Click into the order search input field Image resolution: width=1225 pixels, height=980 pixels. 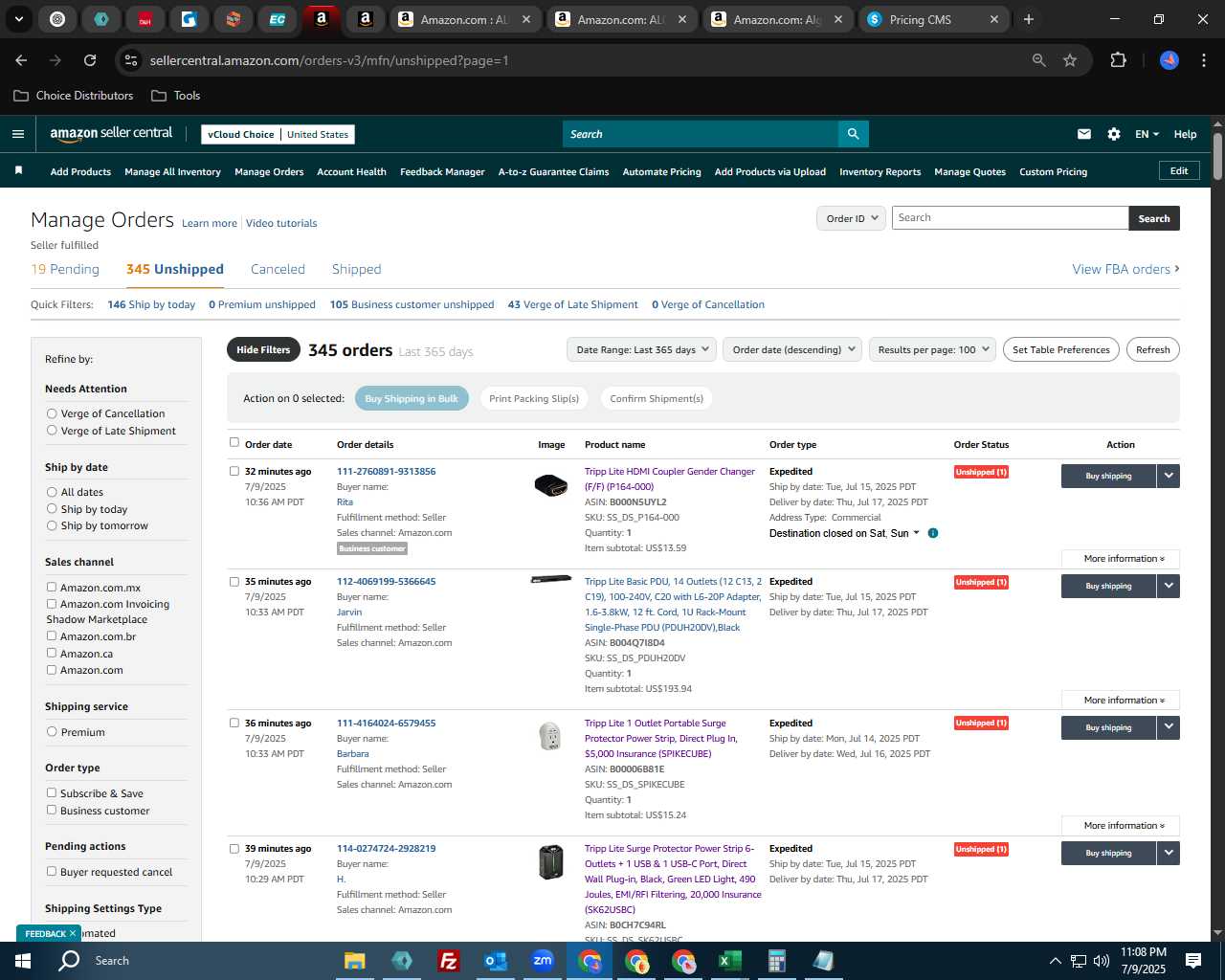tap(1010, 217)
